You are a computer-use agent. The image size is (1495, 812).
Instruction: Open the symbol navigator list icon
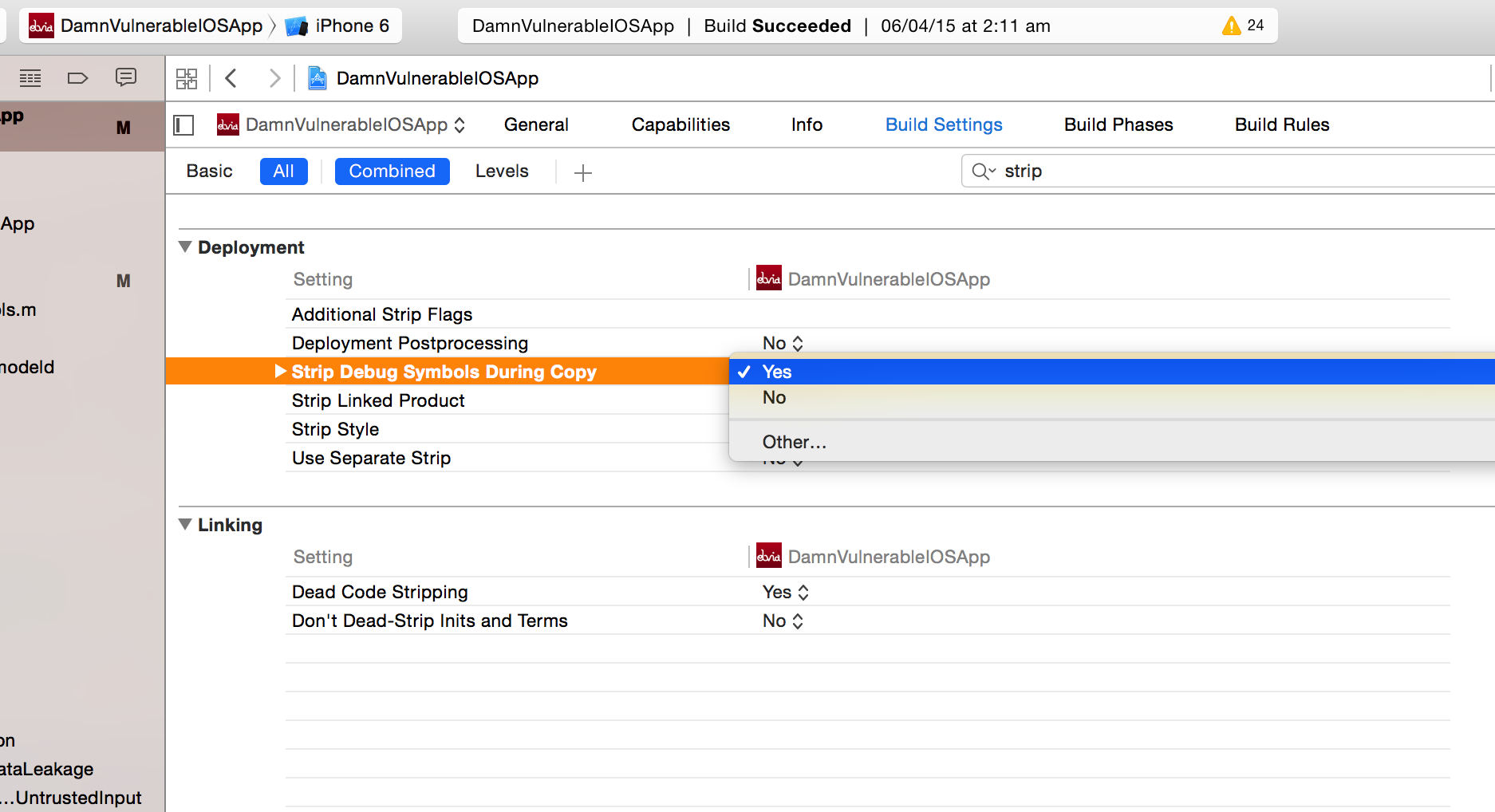30,78
